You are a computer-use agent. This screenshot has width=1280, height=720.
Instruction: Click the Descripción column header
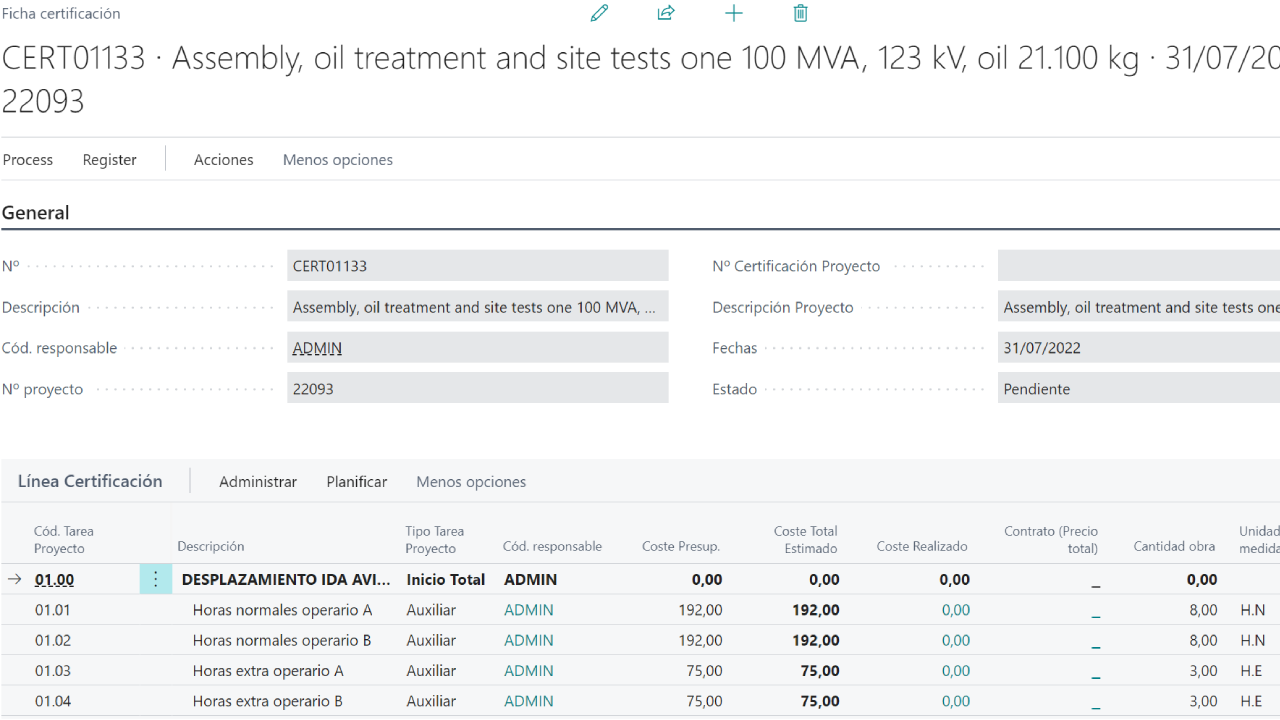pos(211,546)
